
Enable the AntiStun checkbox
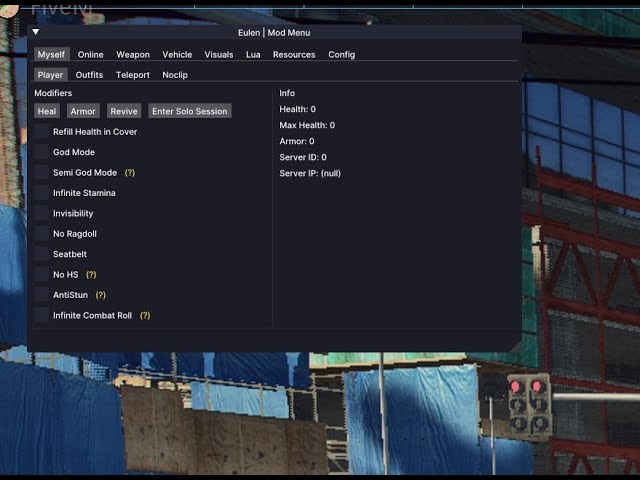coord(42,295)
